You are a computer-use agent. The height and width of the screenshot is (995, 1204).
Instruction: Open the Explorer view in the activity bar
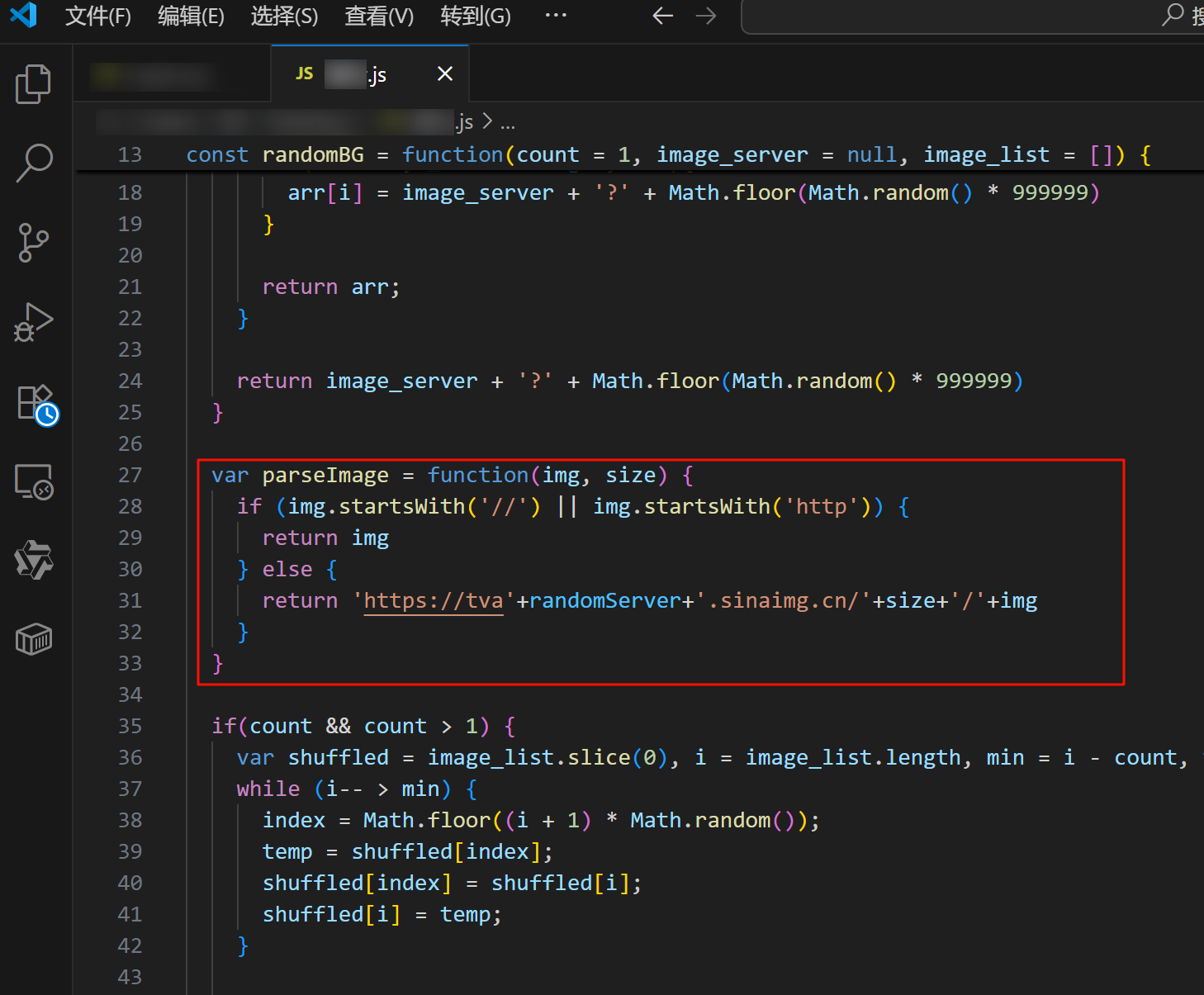coord(33,84)
